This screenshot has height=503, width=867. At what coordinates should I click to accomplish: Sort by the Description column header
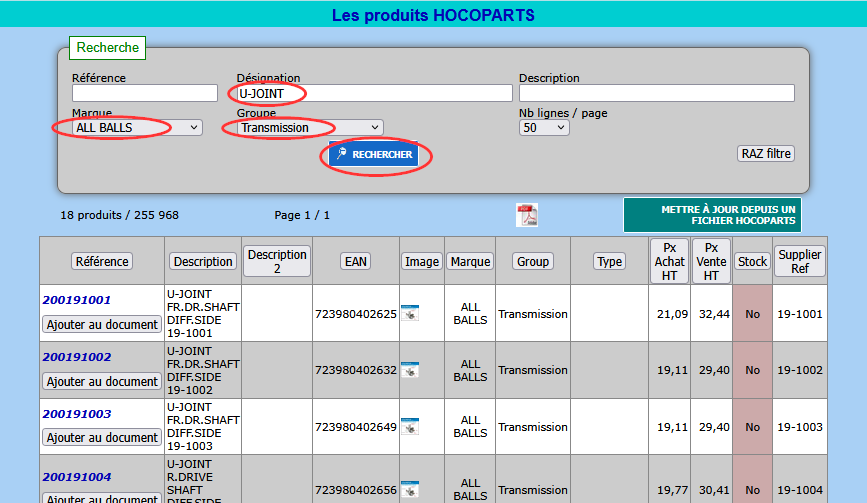(x=203, y=261)
